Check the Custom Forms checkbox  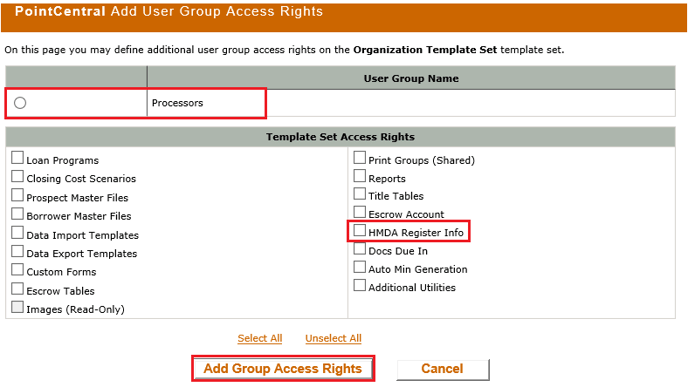pyautogui.click(x=17, y=269)
